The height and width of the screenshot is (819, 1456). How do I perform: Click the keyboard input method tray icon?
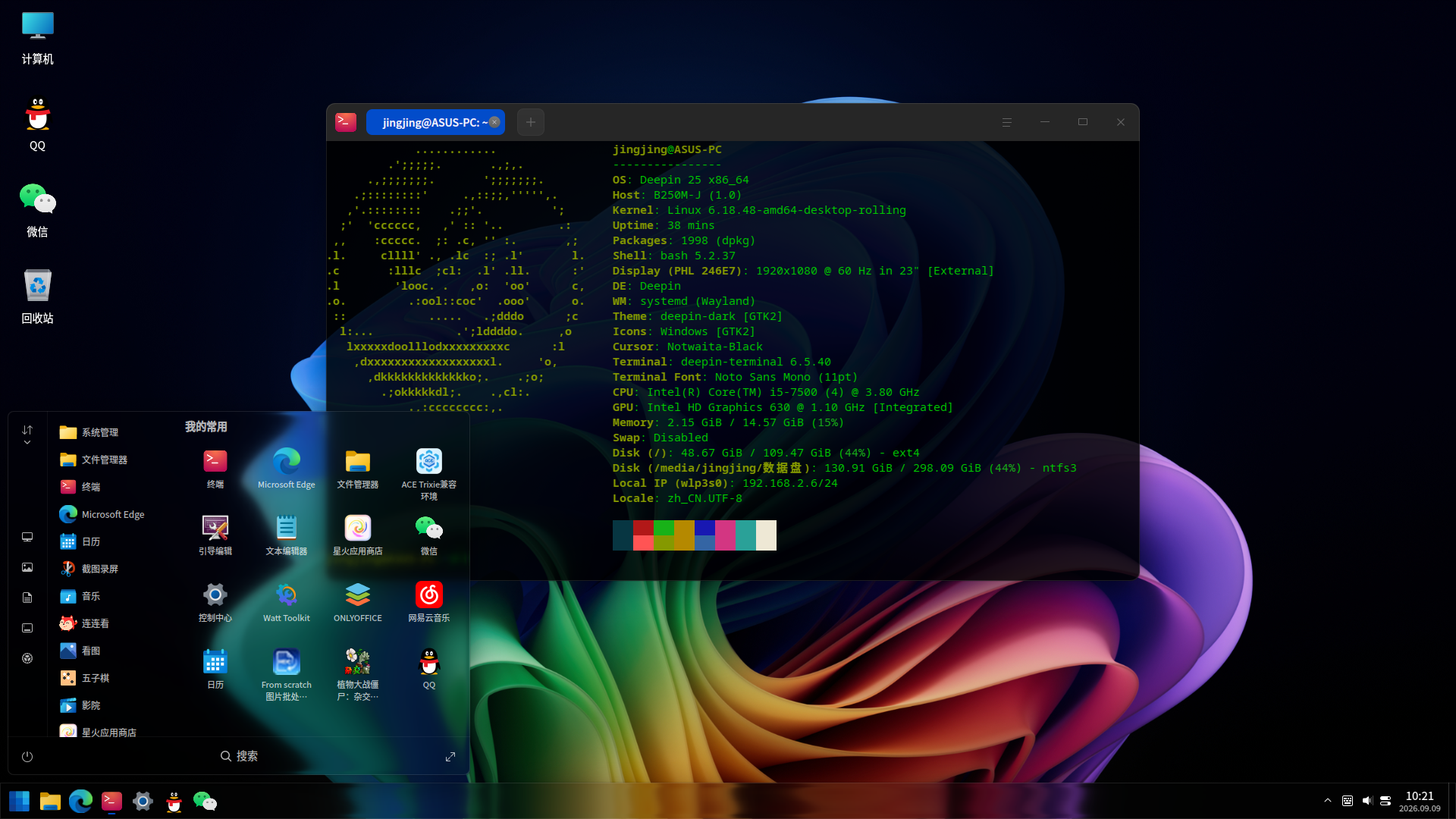pyautogui.click(x=1348, y=801)
